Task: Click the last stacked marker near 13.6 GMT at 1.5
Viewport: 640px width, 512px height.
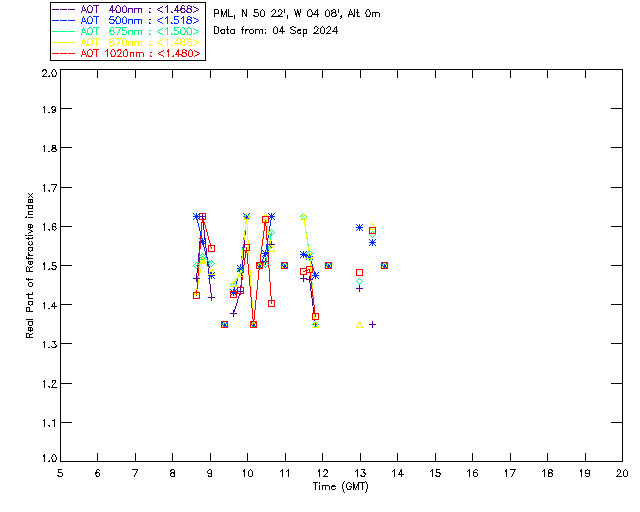Action: 384,266
